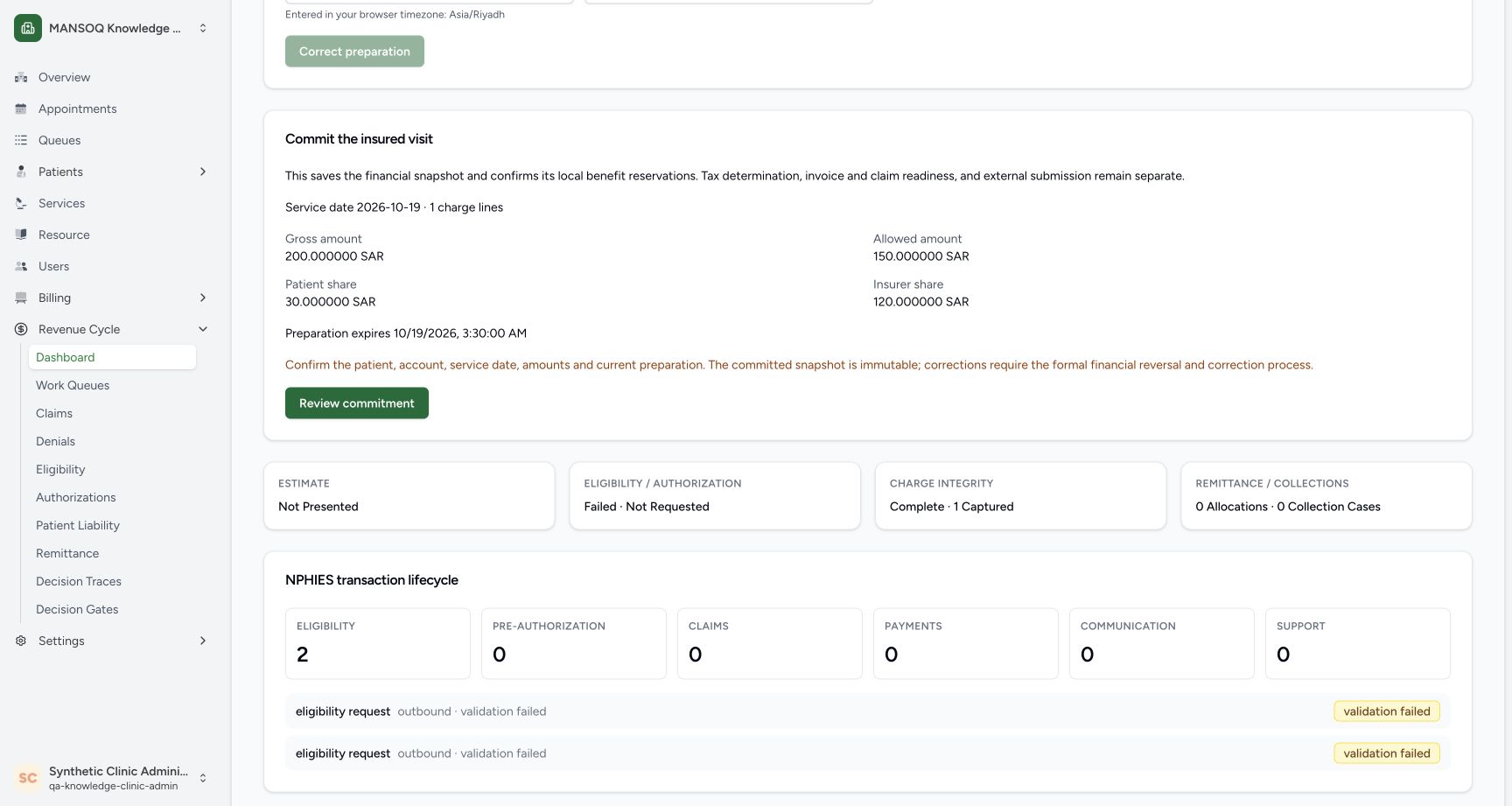Click the NPHIES Claims count tile
Viewport: 1512px width, 806px height.
(770, 643)
